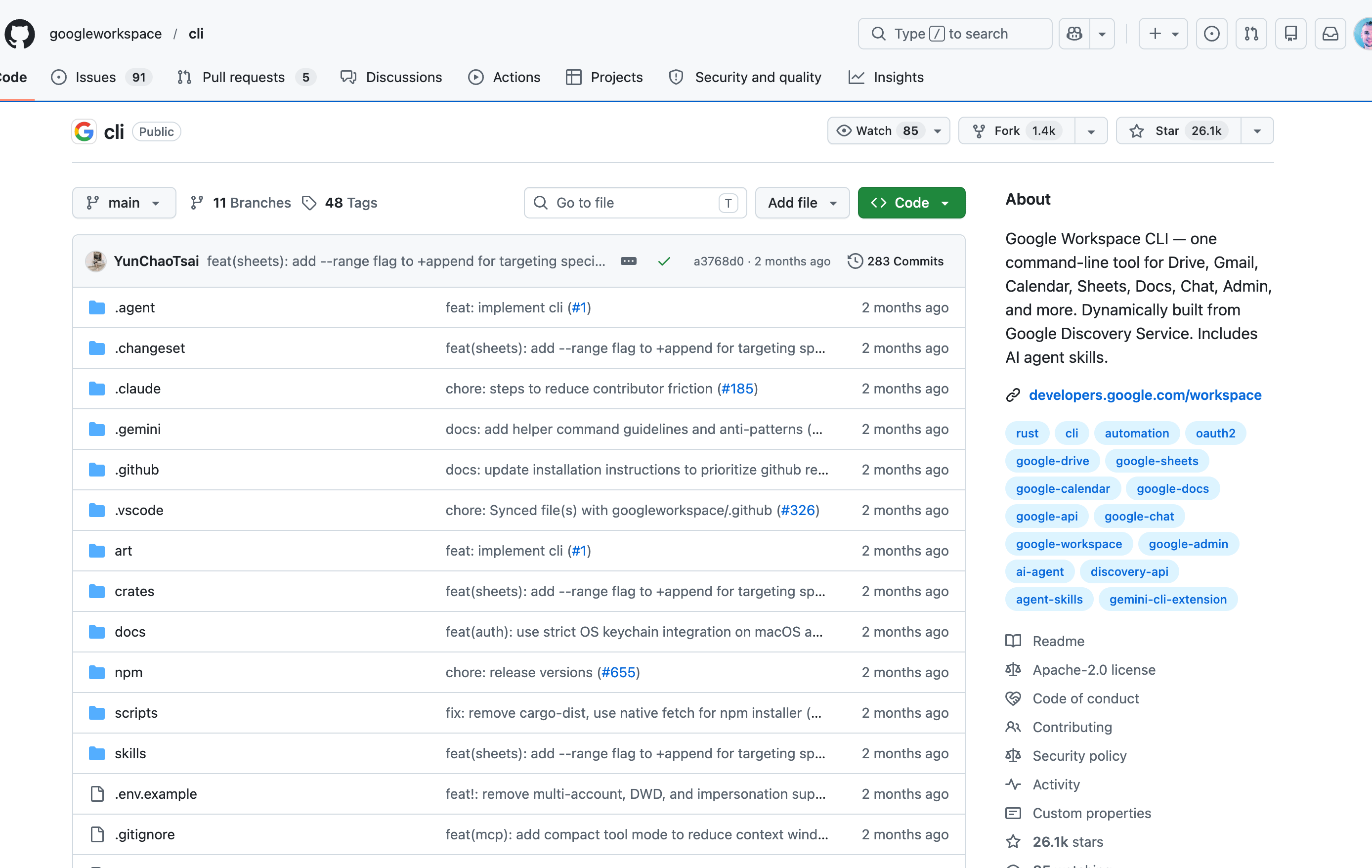Image resolution: width=1372 pixels, height=868 pixels.
Task: Open the GitHub home logo
Action: pos(20,34)
